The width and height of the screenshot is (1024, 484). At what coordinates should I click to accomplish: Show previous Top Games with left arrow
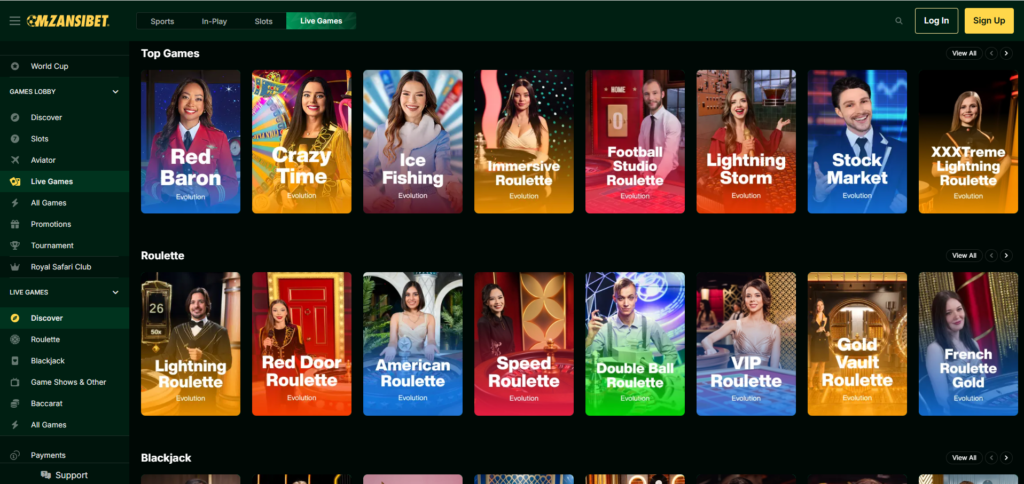[991, 54]
